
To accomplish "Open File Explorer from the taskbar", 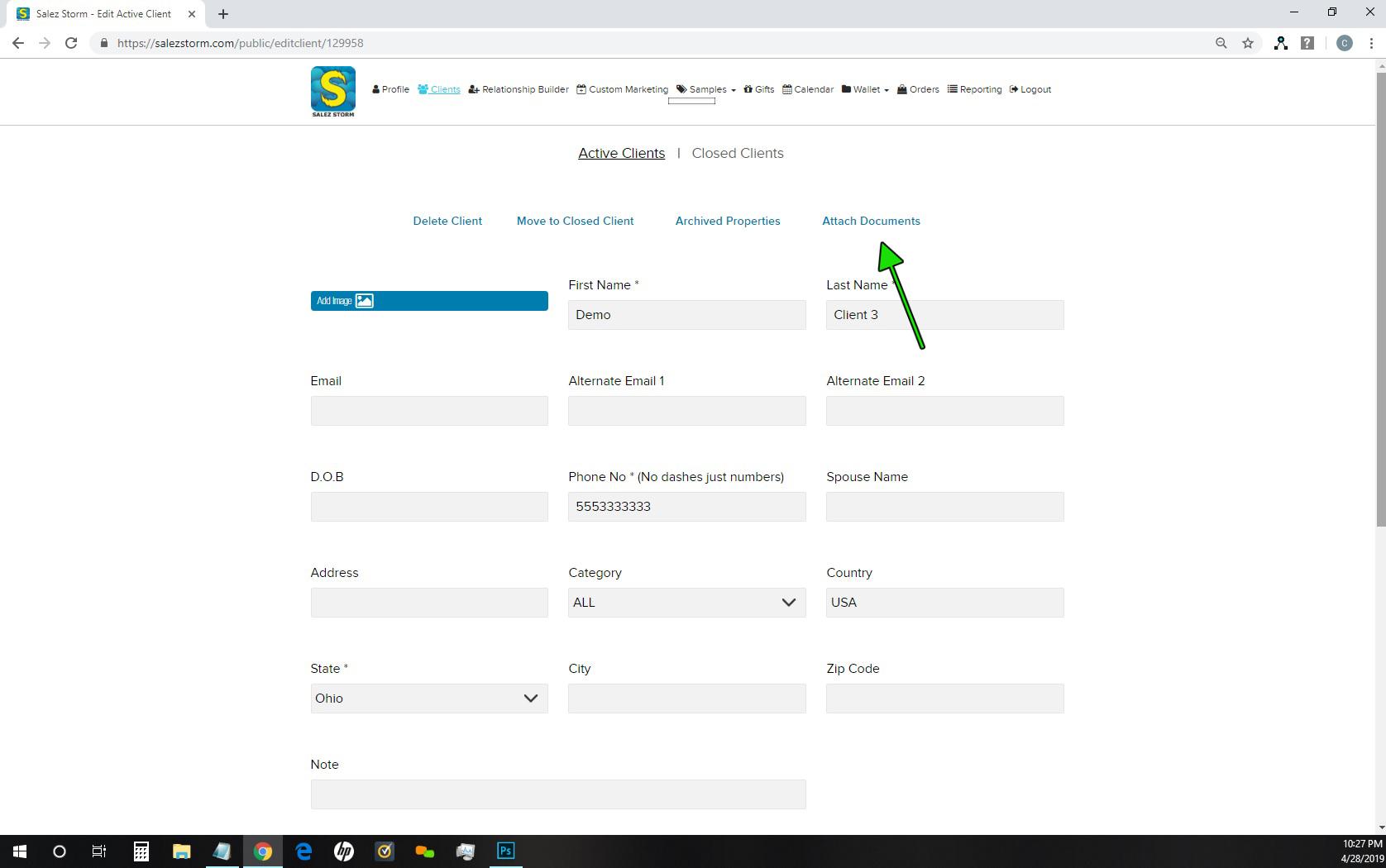I will pos(181,851).
